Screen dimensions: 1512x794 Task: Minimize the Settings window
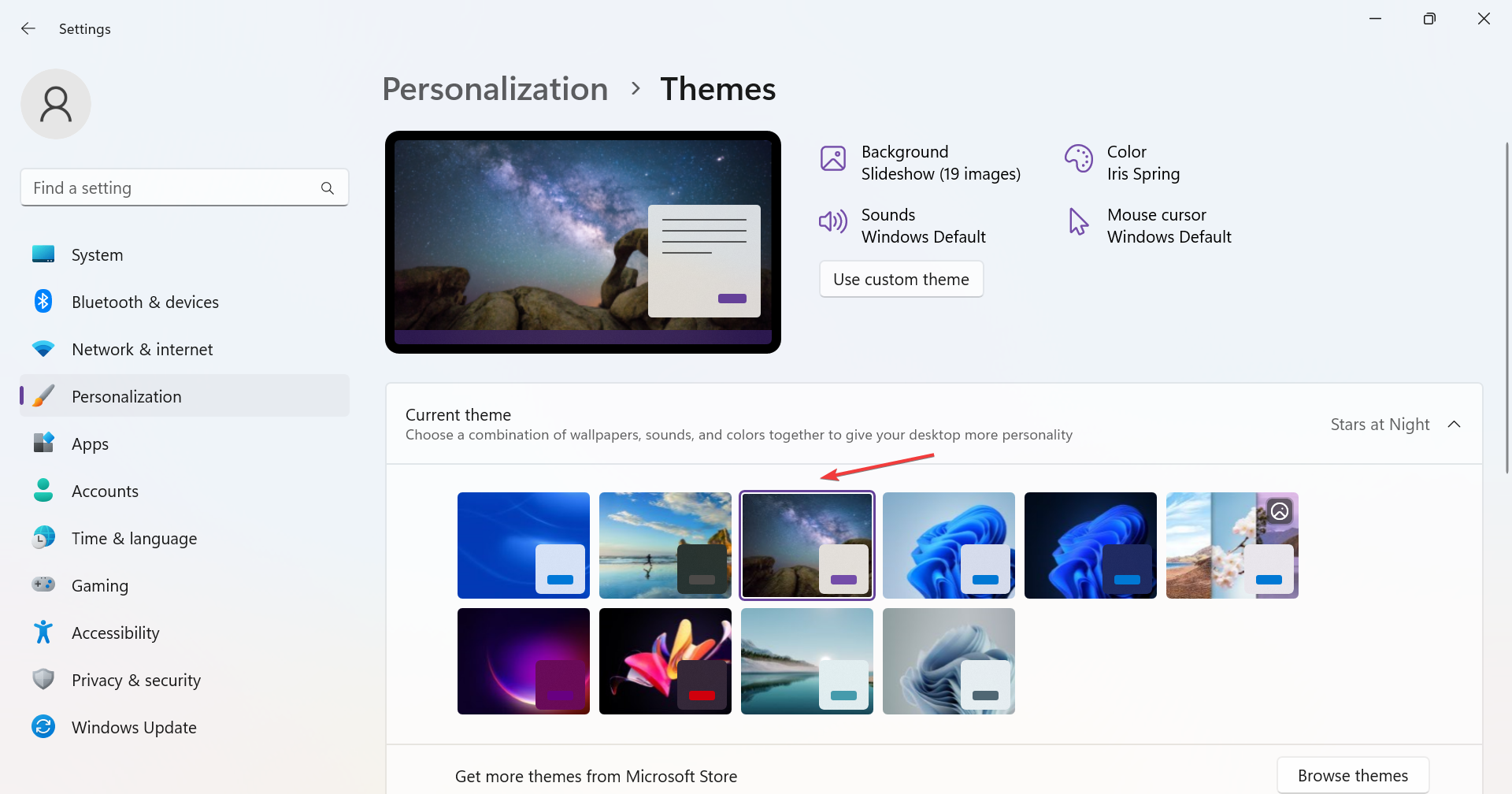pos(1376,19)
